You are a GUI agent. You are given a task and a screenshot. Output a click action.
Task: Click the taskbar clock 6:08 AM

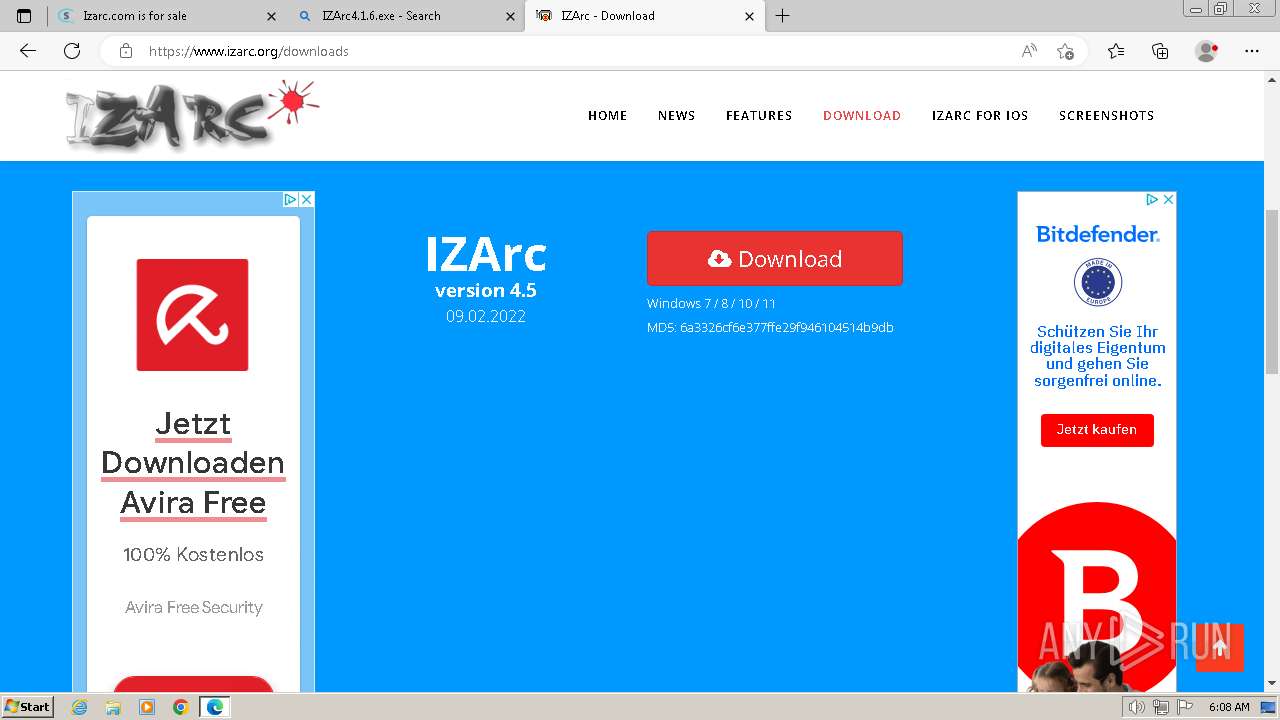pyautogui.click(x=1229, y=707)
